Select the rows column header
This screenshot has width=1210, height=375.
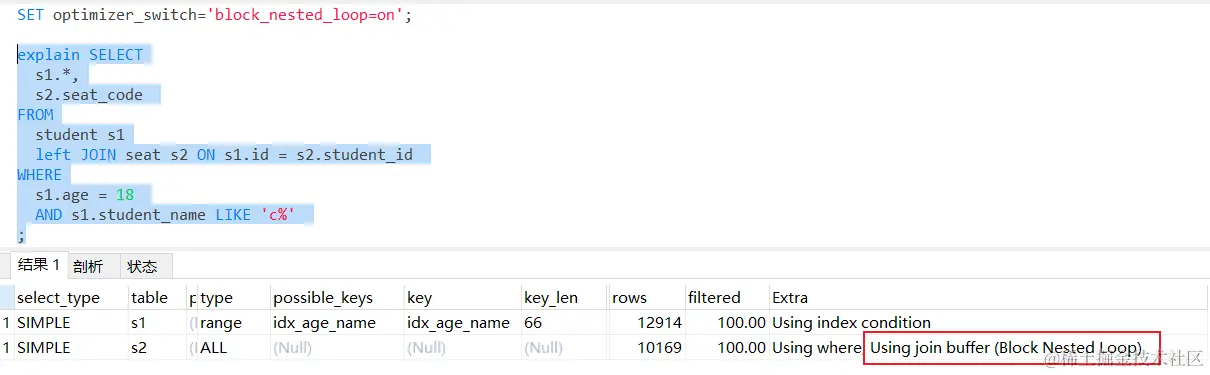[630, 297]
